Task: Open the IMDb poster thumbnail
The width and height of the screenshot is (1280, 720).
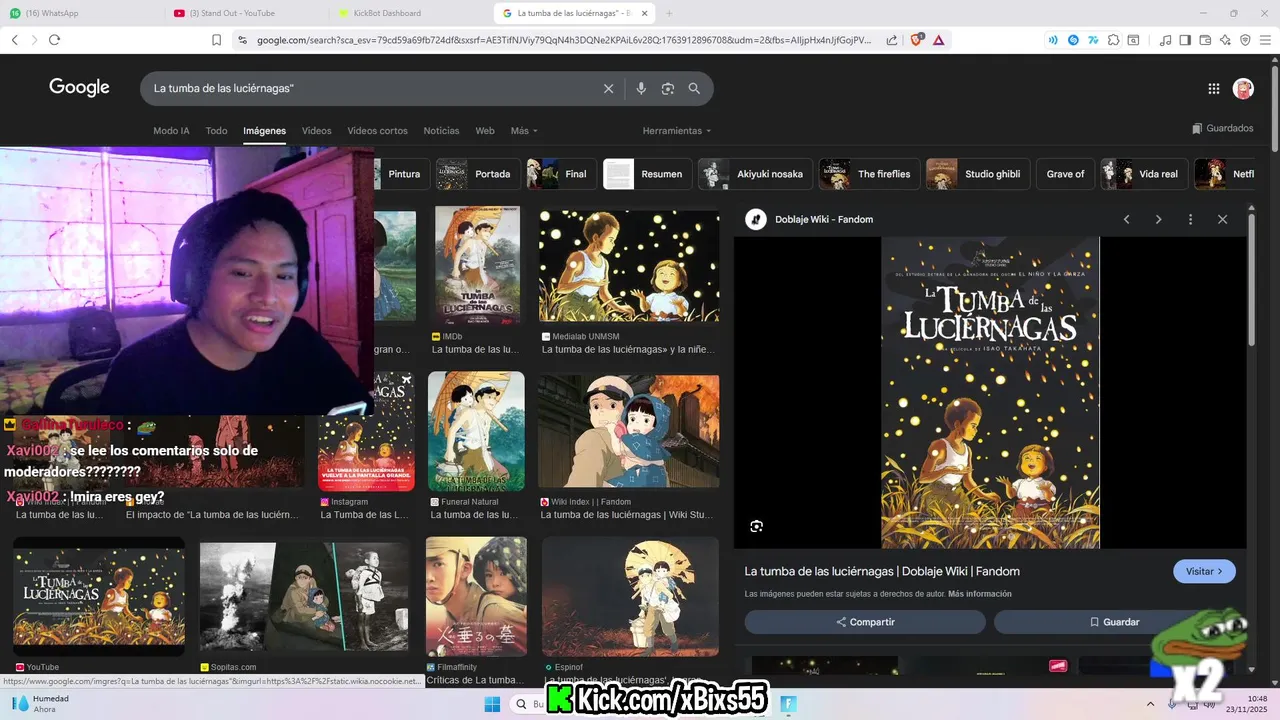Action: pyautogui.click(x=477, y=265)
